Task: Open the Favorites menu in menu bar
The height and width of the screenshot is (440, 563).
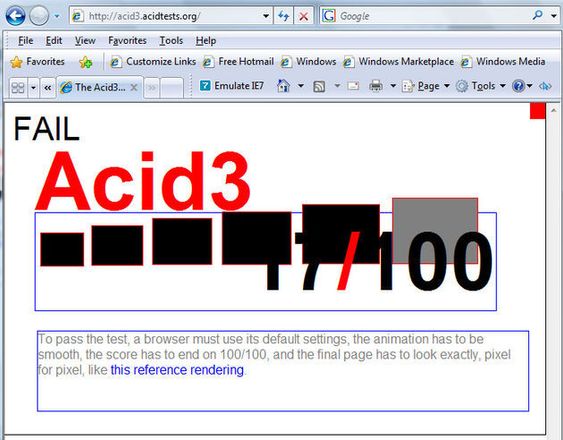Action: [x=127, y=41]
